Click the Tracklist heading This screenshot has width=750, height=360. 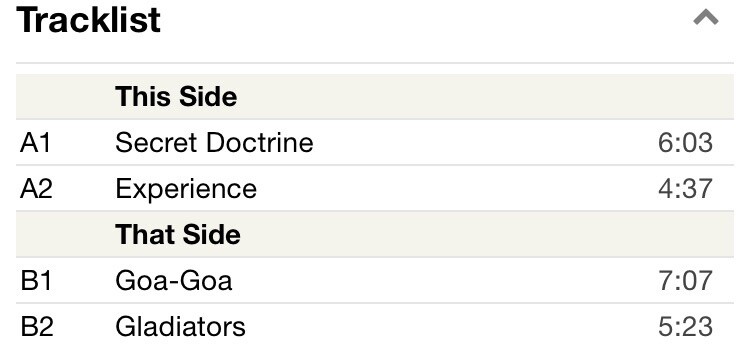(88, 21)
